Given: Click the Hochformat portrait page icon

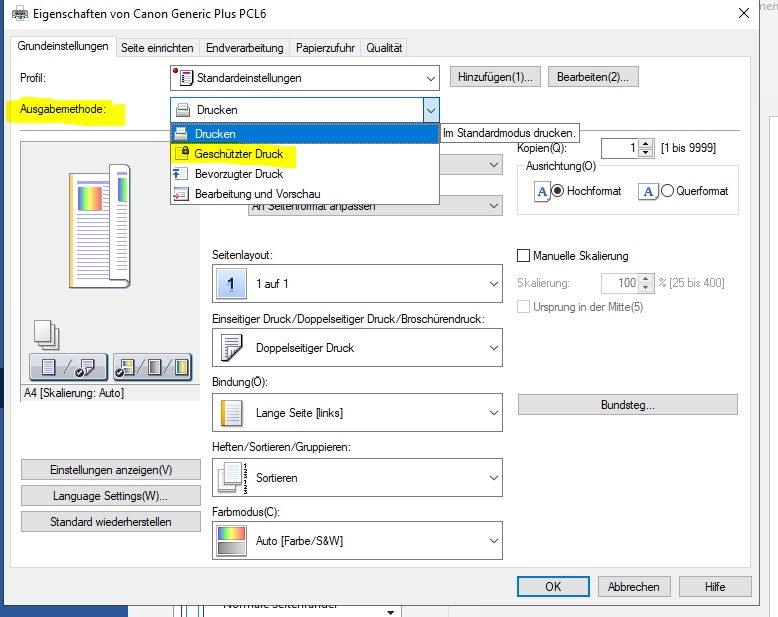Looking at the screenshot, I should click(x=542, y=191).
